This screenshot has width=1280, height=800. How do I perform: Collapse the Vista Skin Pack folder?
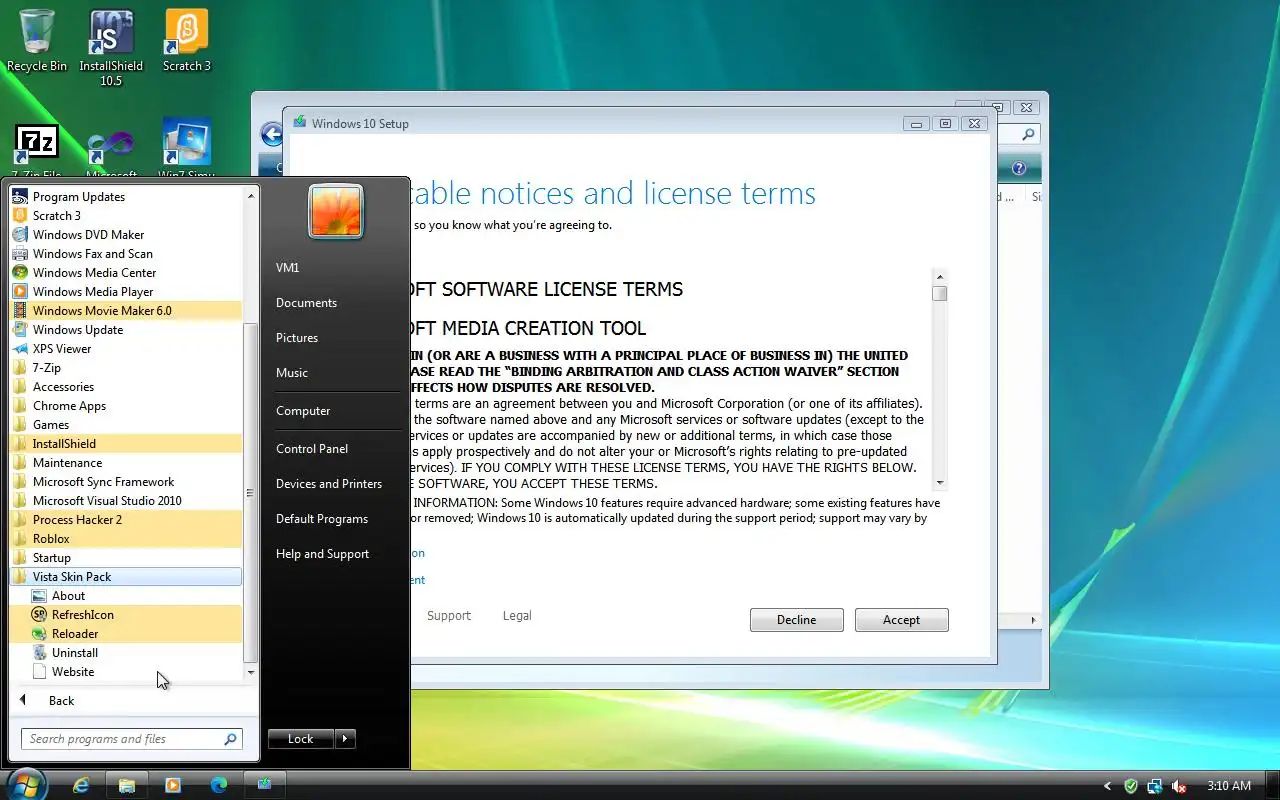pos(126,577)
